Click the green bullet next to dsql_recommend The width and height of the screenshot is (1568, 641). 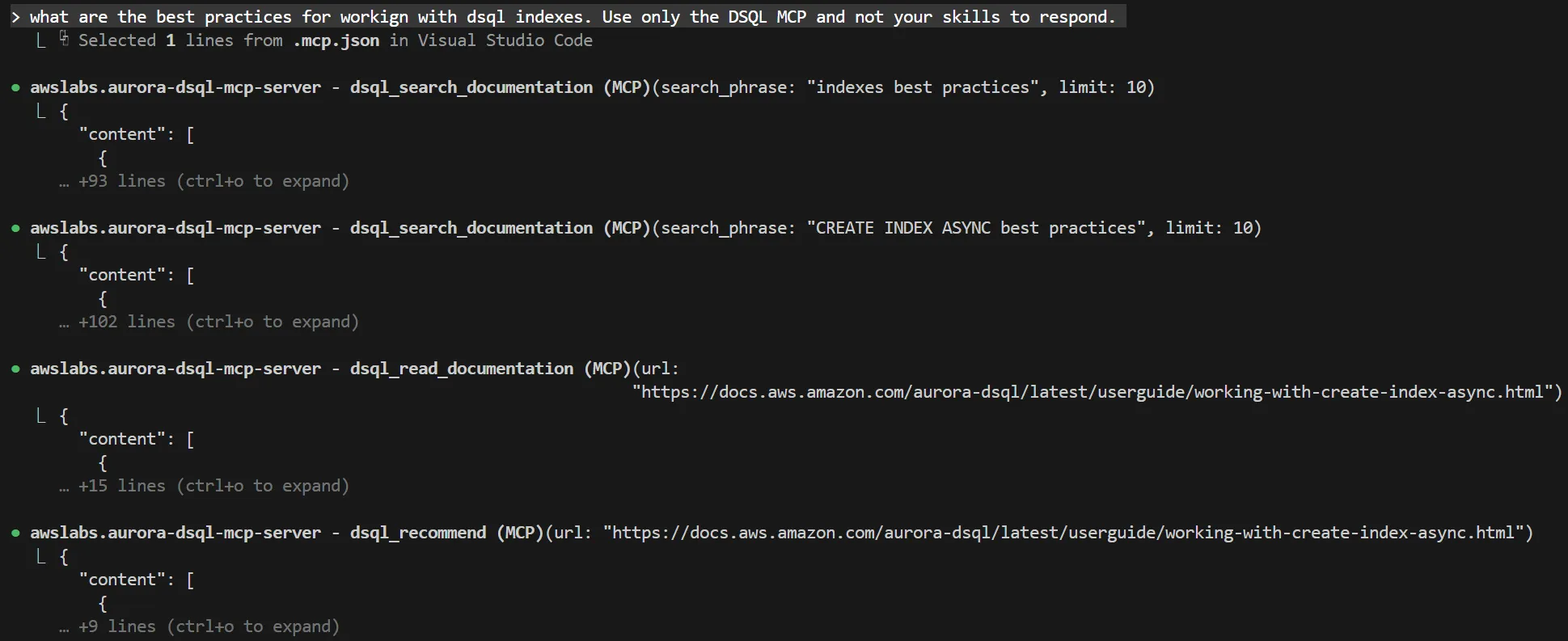pos(15,533)
